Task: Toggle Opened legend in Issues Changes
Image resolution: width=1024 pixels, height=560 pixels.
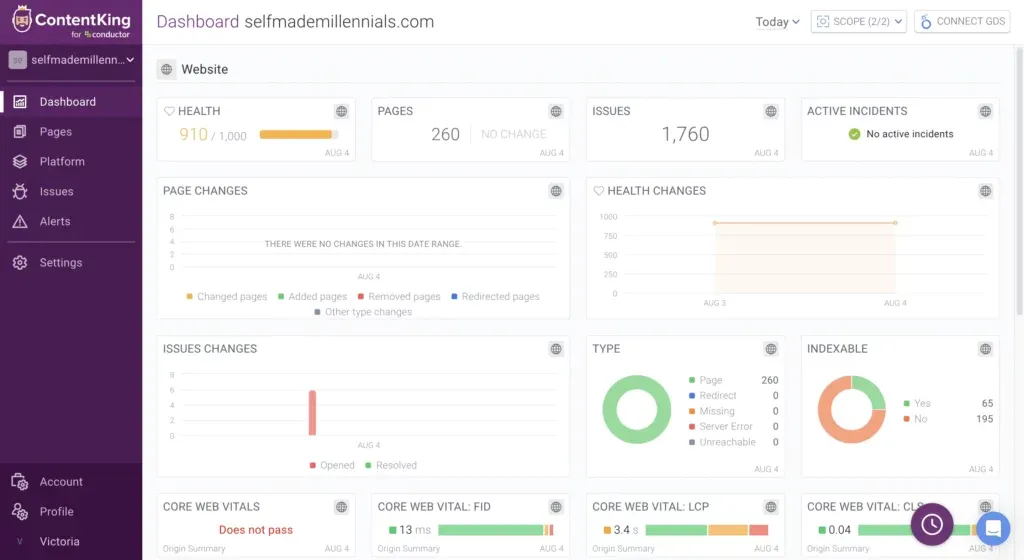Action: (332, 466)
